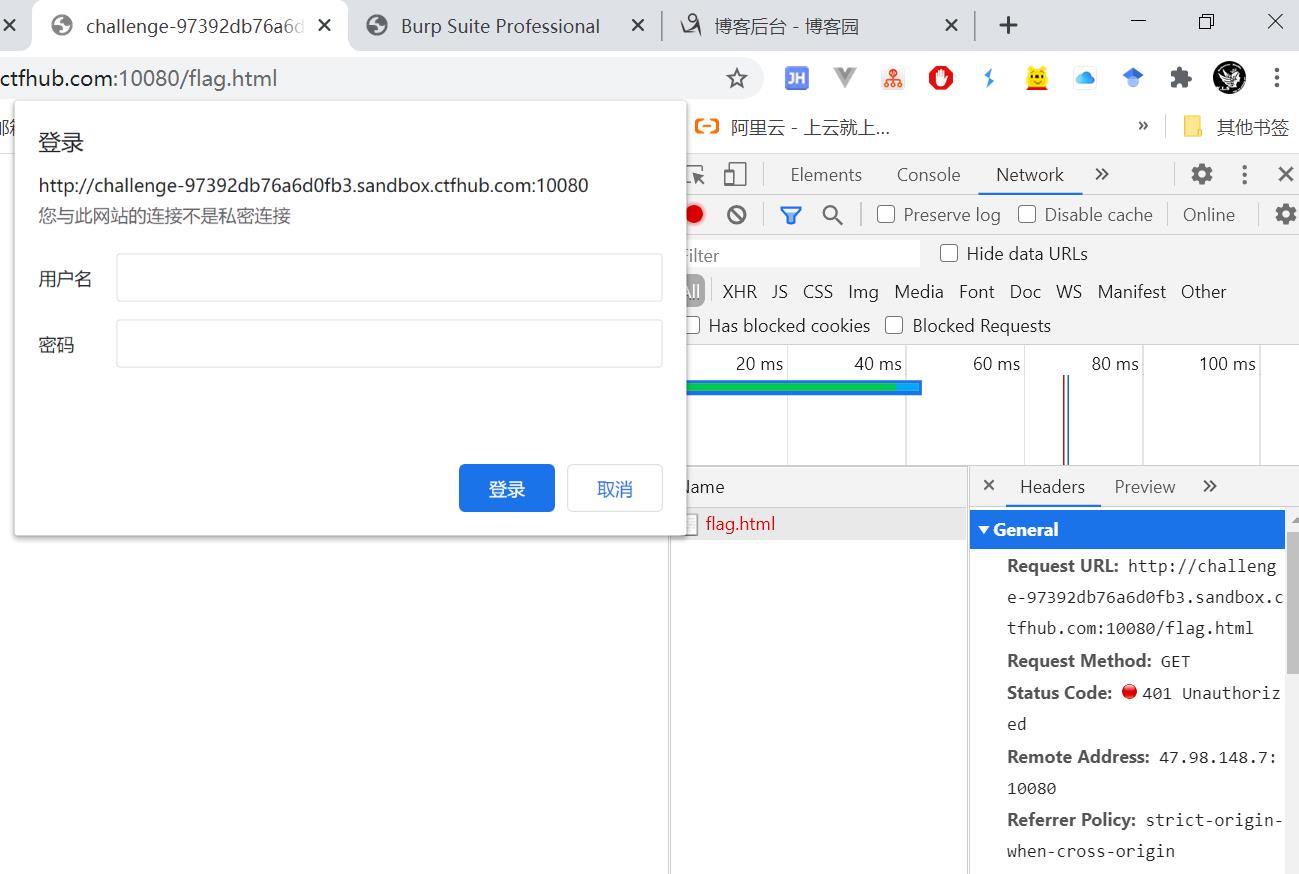Collapse the General headers section
Viewport: 1299px width, 874px height.
[1127, 530]
